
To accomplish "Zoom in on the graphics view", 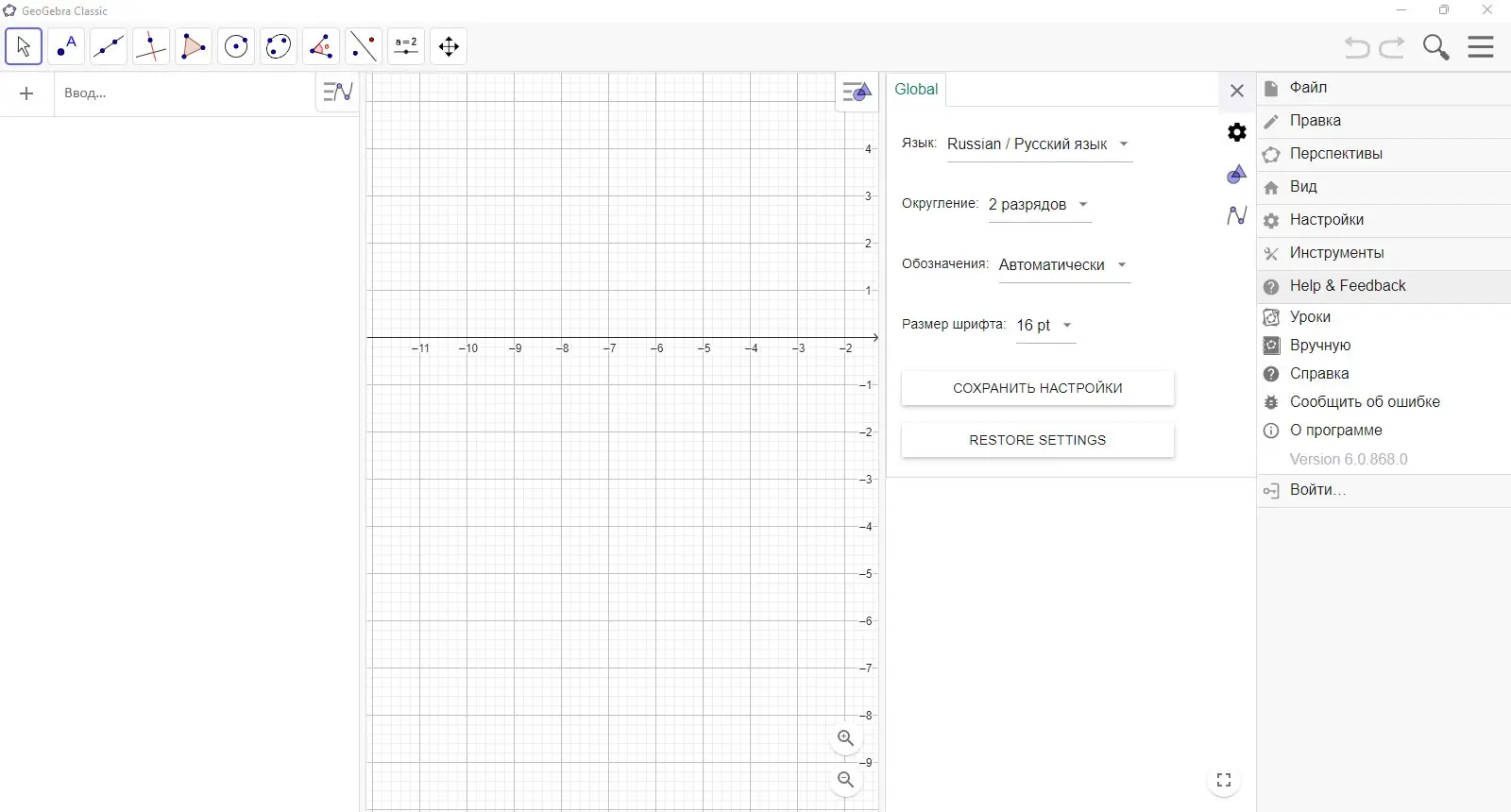I will pyautogui.click(x=846, y=738).
